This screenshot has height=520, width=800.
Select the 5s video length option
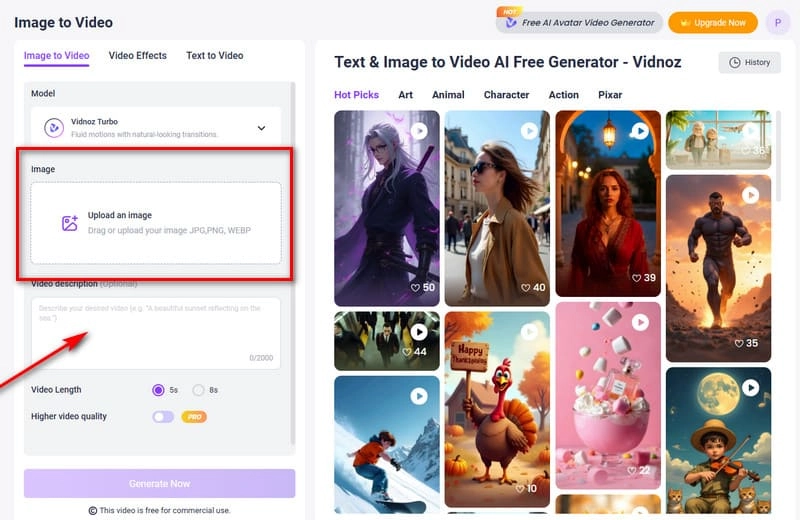point(158,390)
